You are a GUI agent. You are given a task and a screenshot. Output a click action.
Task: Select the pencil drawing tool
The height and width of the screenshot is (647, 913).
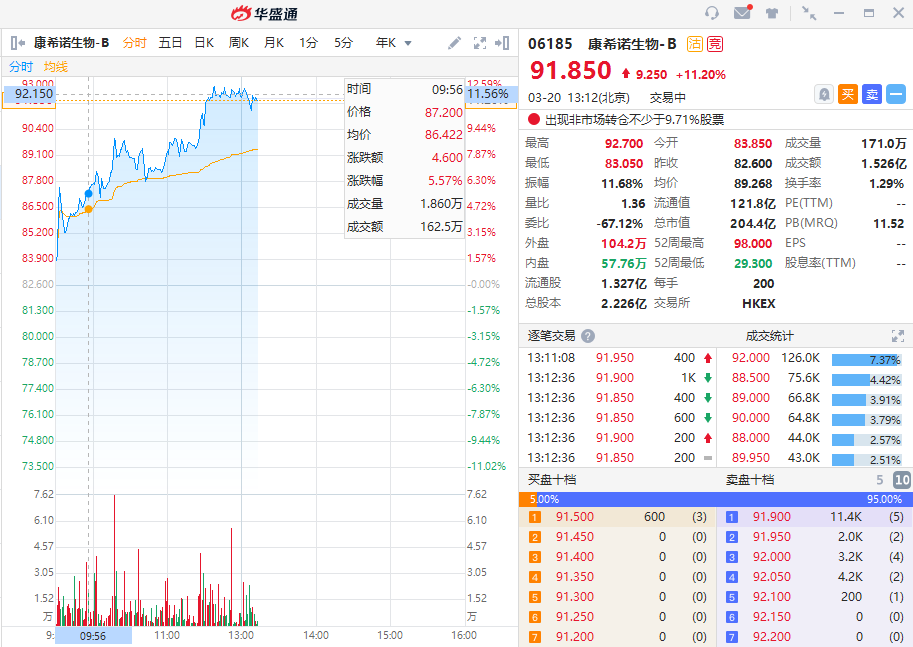pyautogui.click(x=454, y=43)
